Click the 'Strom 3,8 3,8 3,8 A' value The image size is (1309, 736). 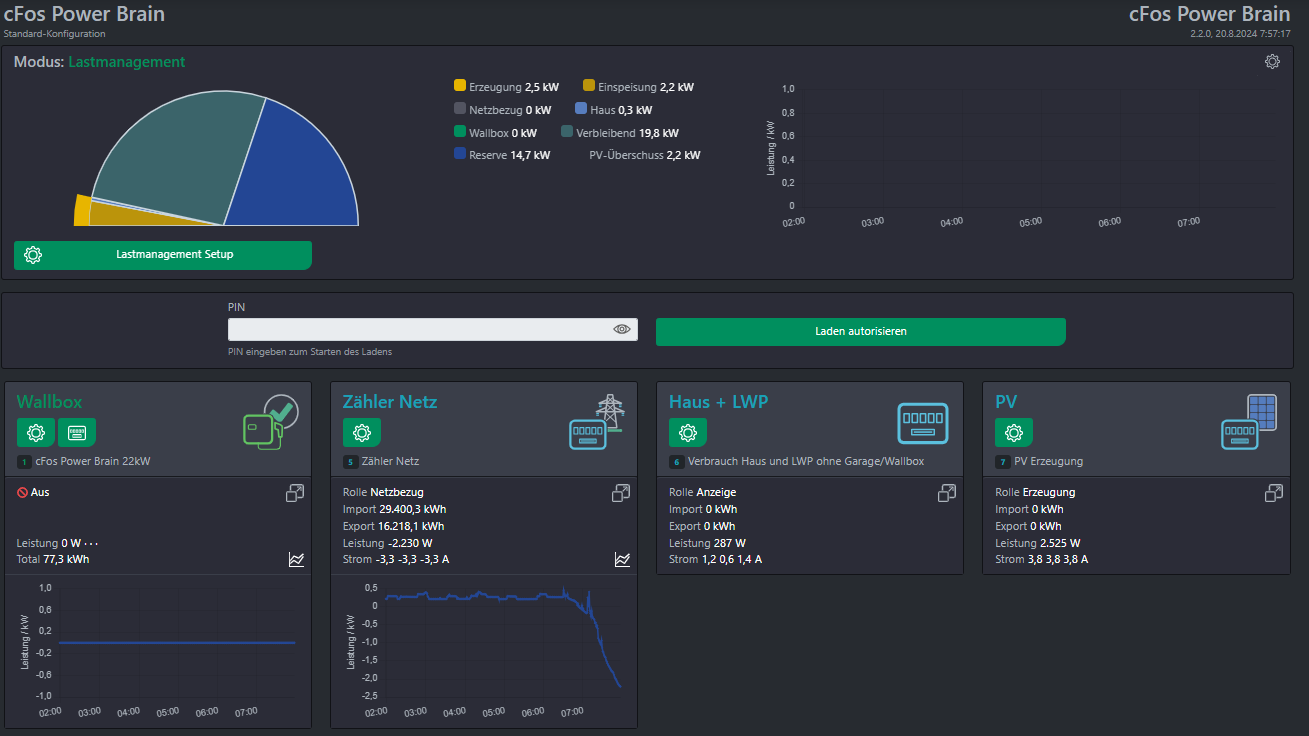click(1041, 559)
